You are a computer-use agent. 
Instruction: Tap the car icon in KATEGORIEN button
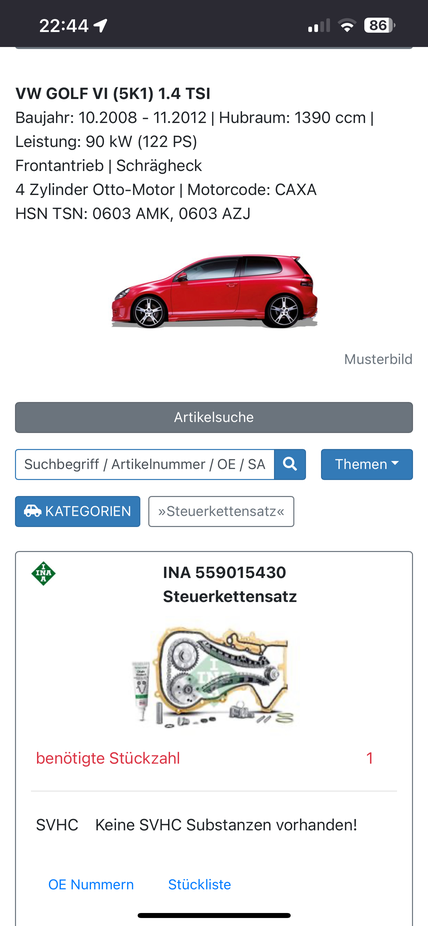(x=32, y=511)
